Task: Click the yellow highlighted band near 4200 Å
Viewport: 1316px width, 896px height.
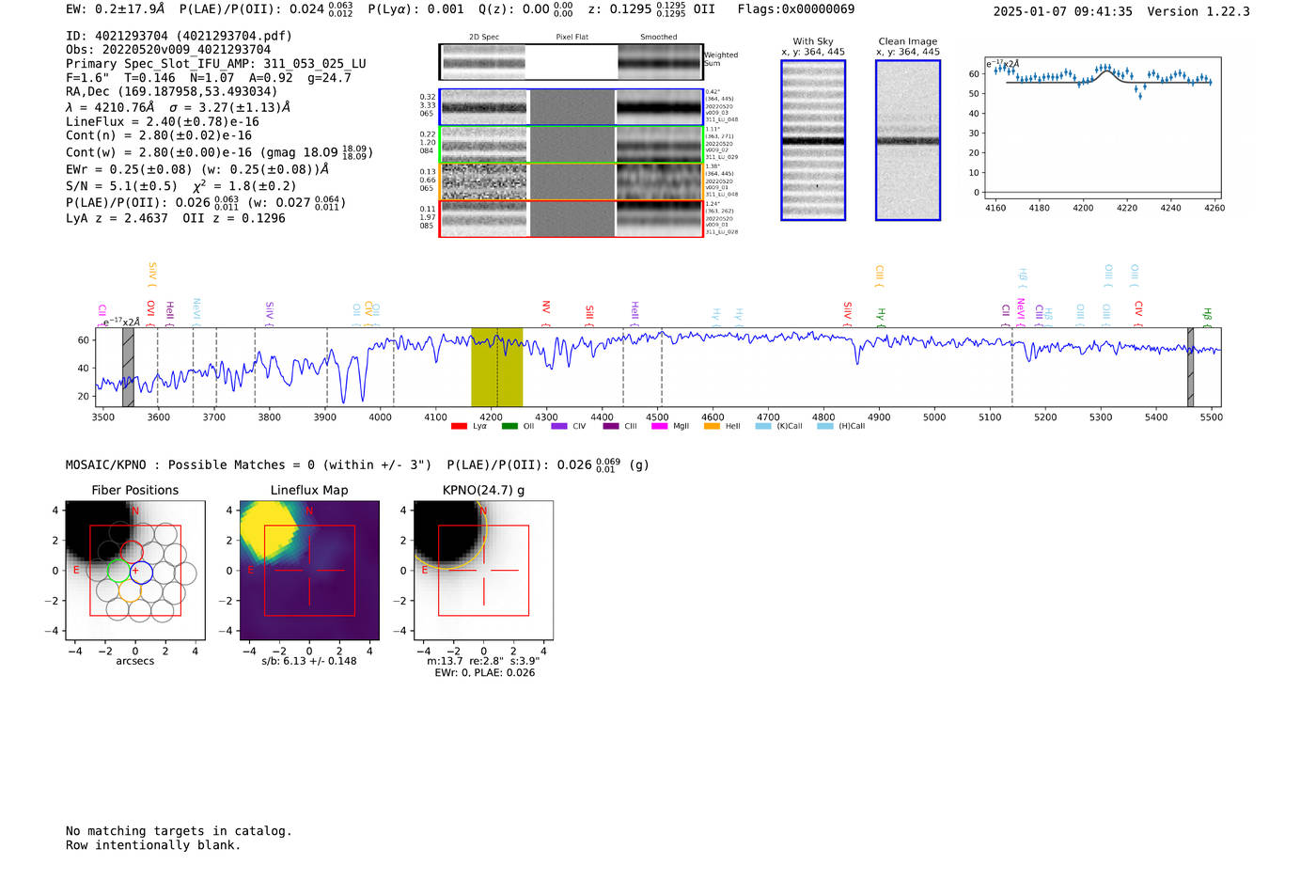Action: tap(496, 367)
